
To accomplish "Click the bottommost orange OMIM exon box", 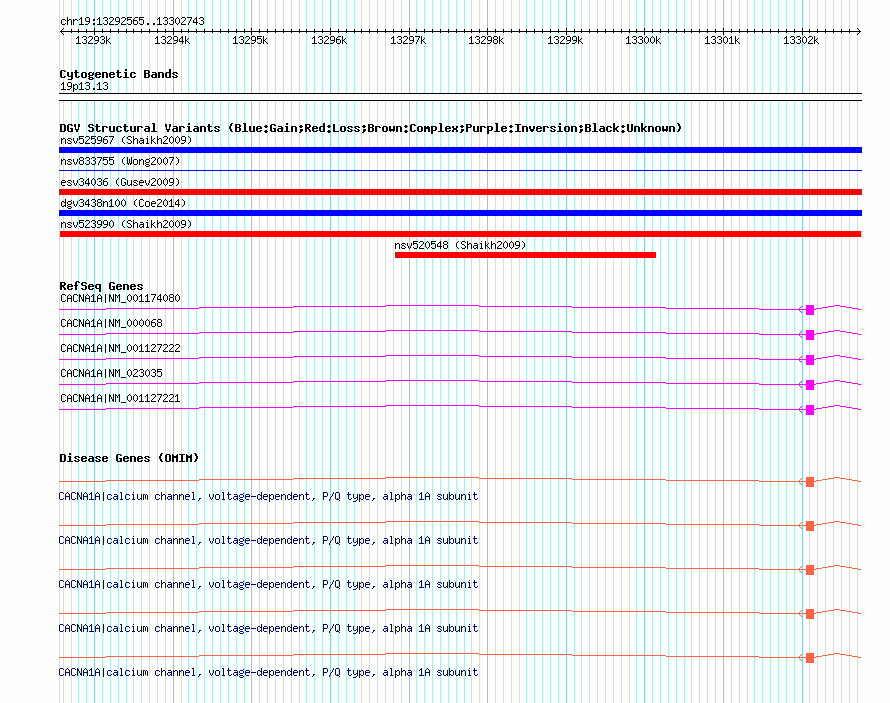I will point(810,658).
